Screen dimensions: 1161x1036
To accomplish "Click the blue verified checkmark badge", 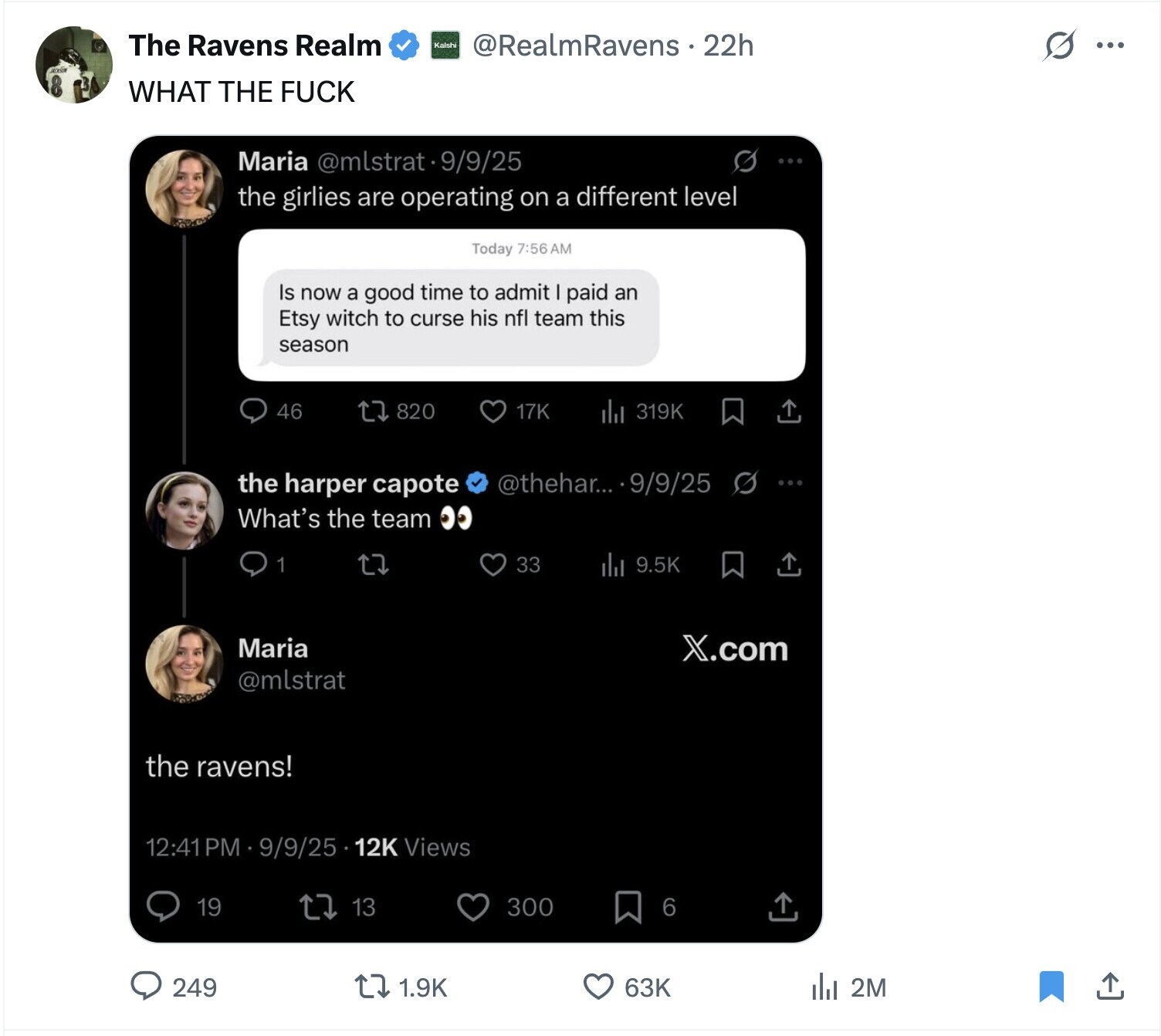I will click(403, 46).
